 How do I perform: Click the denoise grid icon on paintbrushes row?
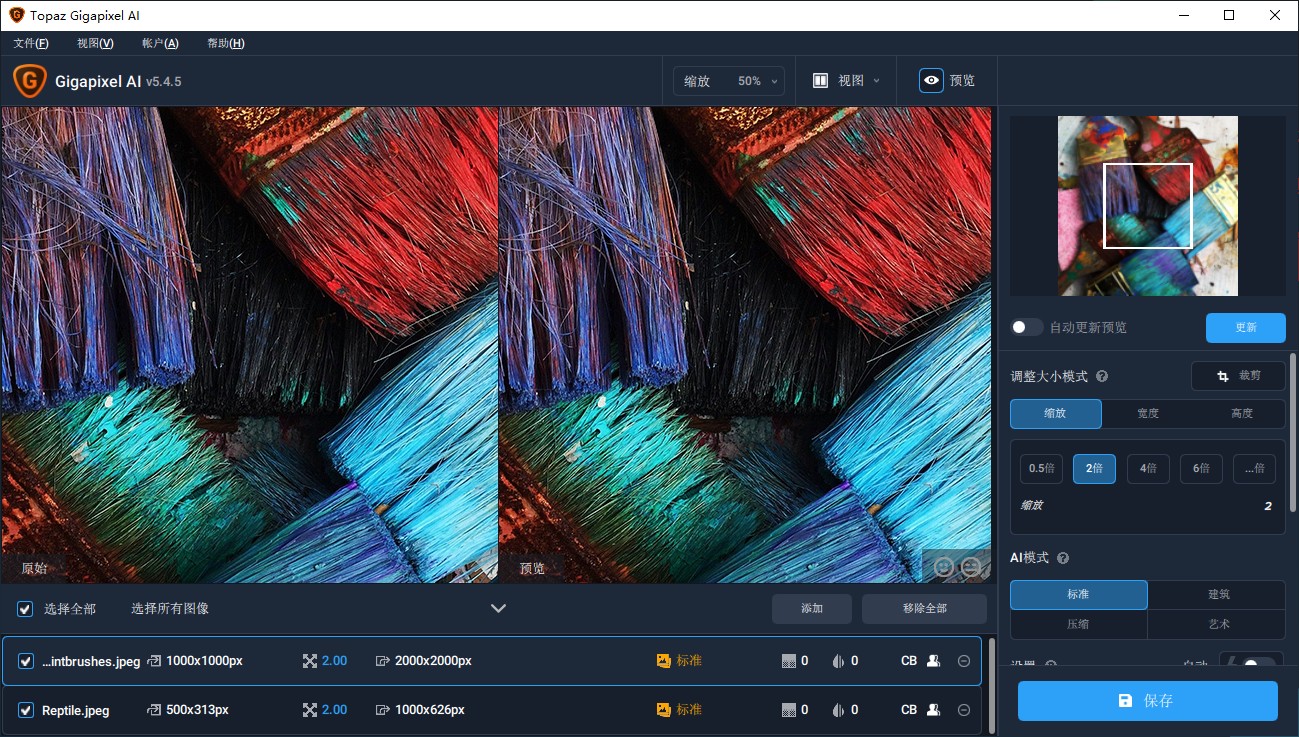(x=789, y=660)
